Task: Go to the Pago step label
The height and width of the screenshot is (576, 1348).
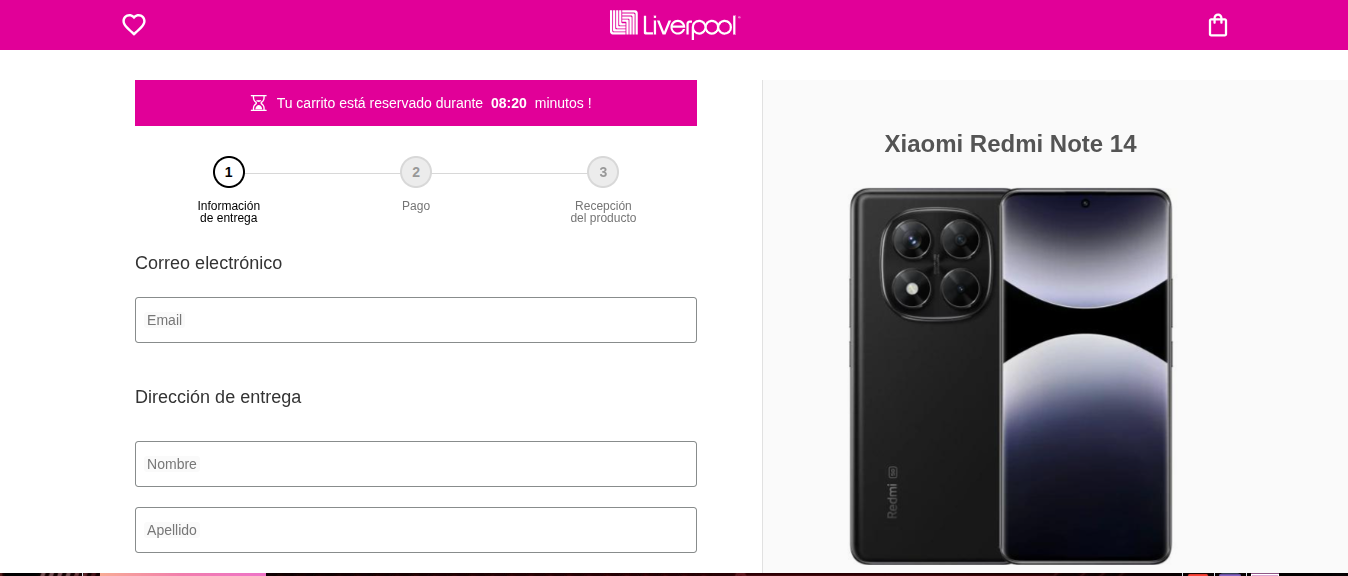Action: (416, 206)
